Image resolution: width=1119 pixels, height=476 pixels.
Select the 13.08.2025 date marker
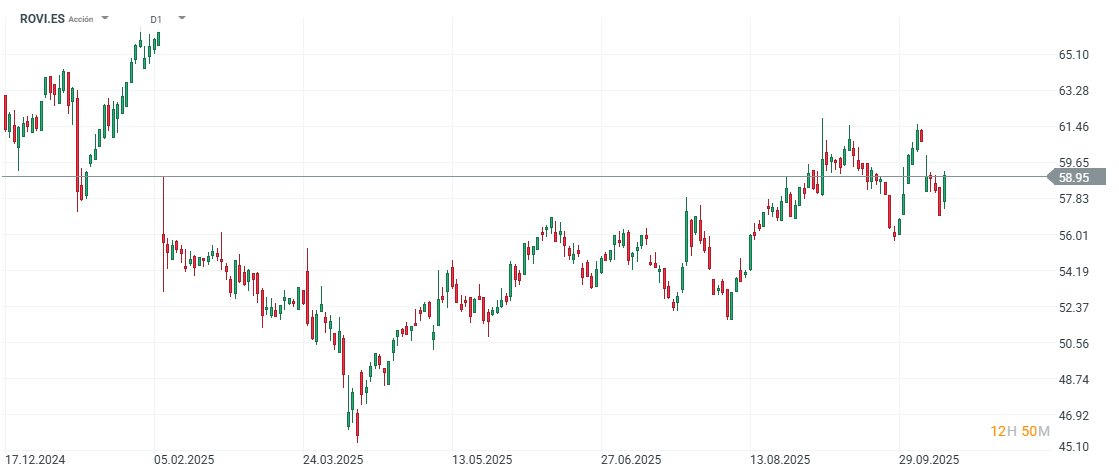(780, 460)
